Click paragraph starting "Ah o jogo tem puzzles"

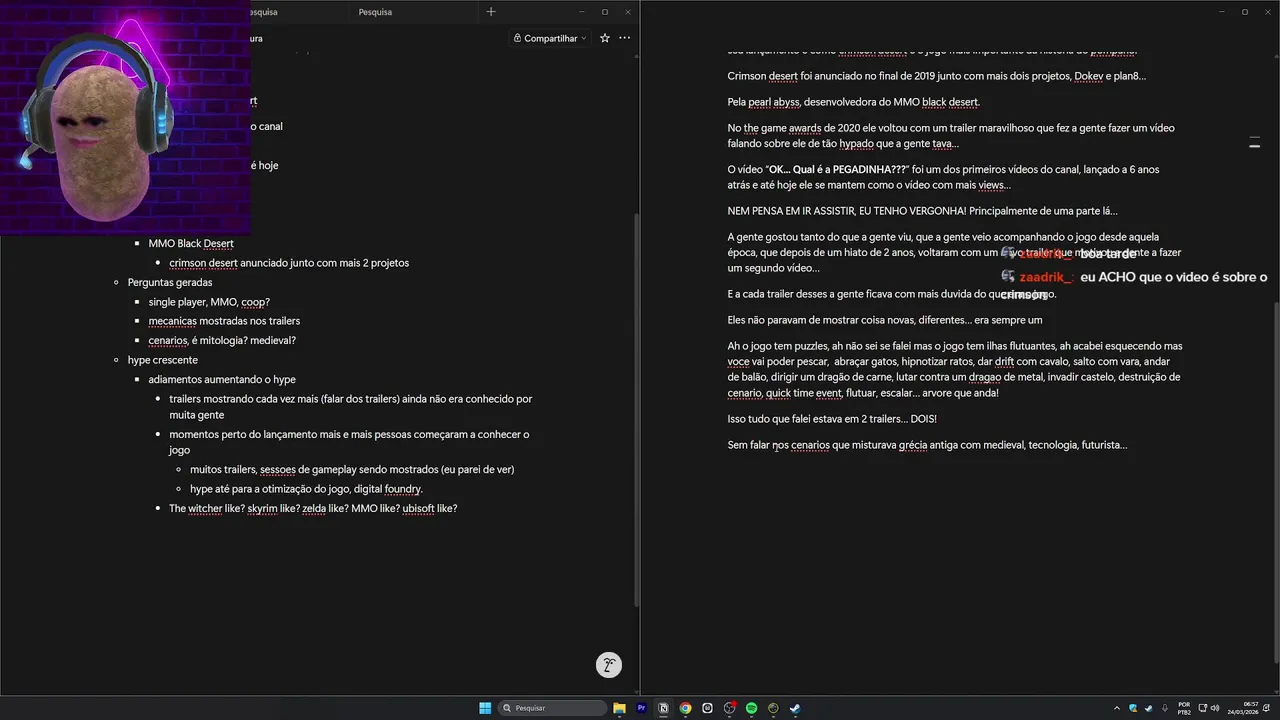pyautogui.click(x=955, y=369)
